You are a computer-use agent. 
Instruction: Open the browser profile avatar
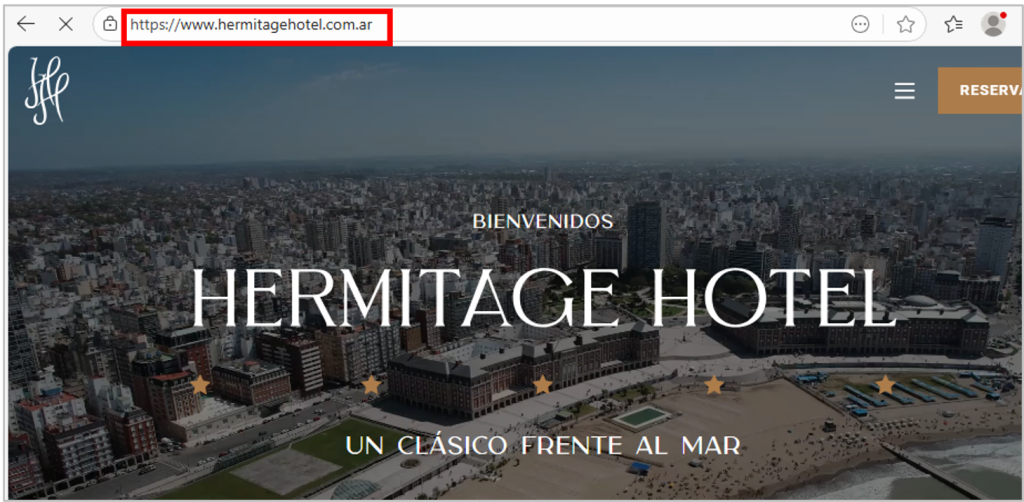point(993,25)
